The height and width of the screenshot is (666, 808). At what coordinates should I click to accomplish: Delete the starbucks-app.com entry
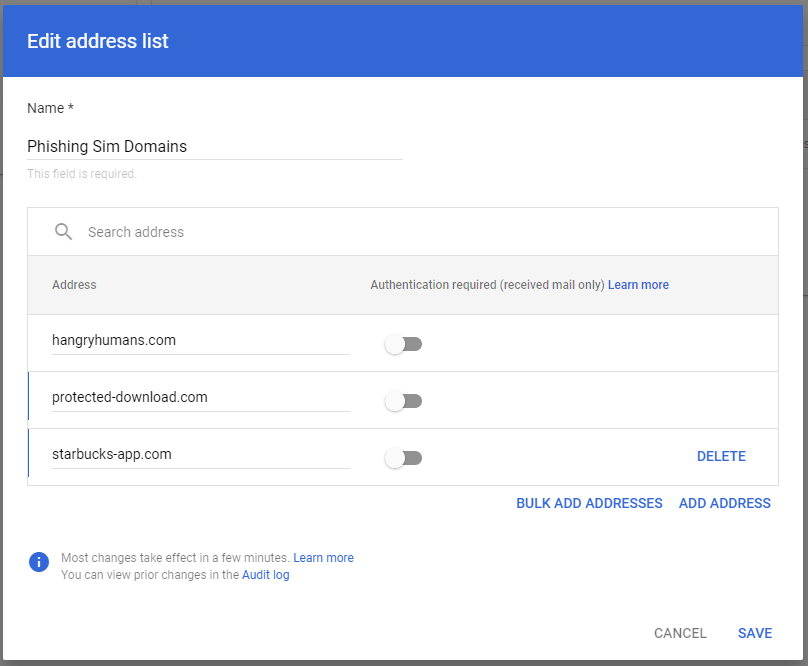[721, 456]
